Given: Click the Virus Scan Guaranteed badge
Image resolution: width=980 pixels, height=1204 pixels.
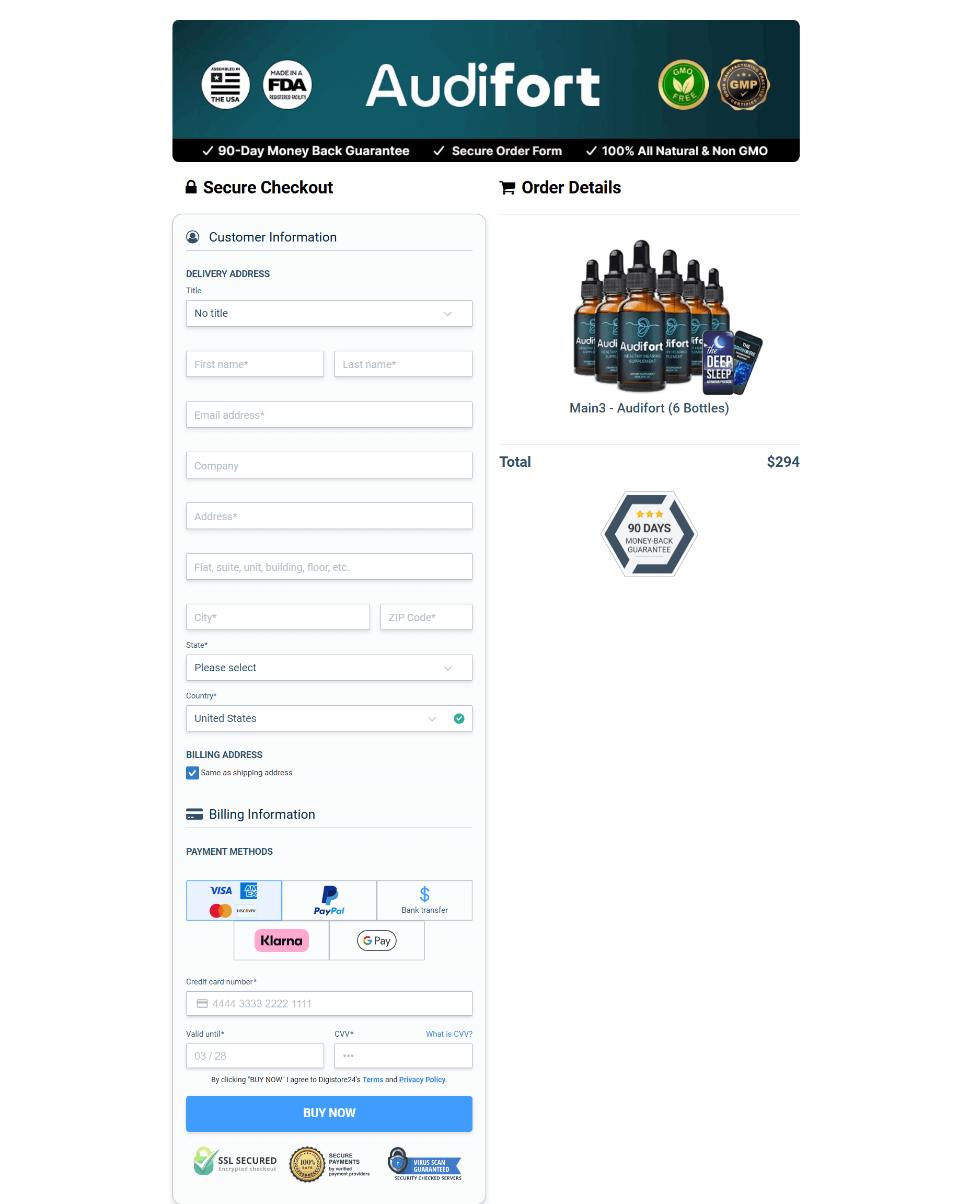Looking at the screenshot, I should coord(425,1163).
